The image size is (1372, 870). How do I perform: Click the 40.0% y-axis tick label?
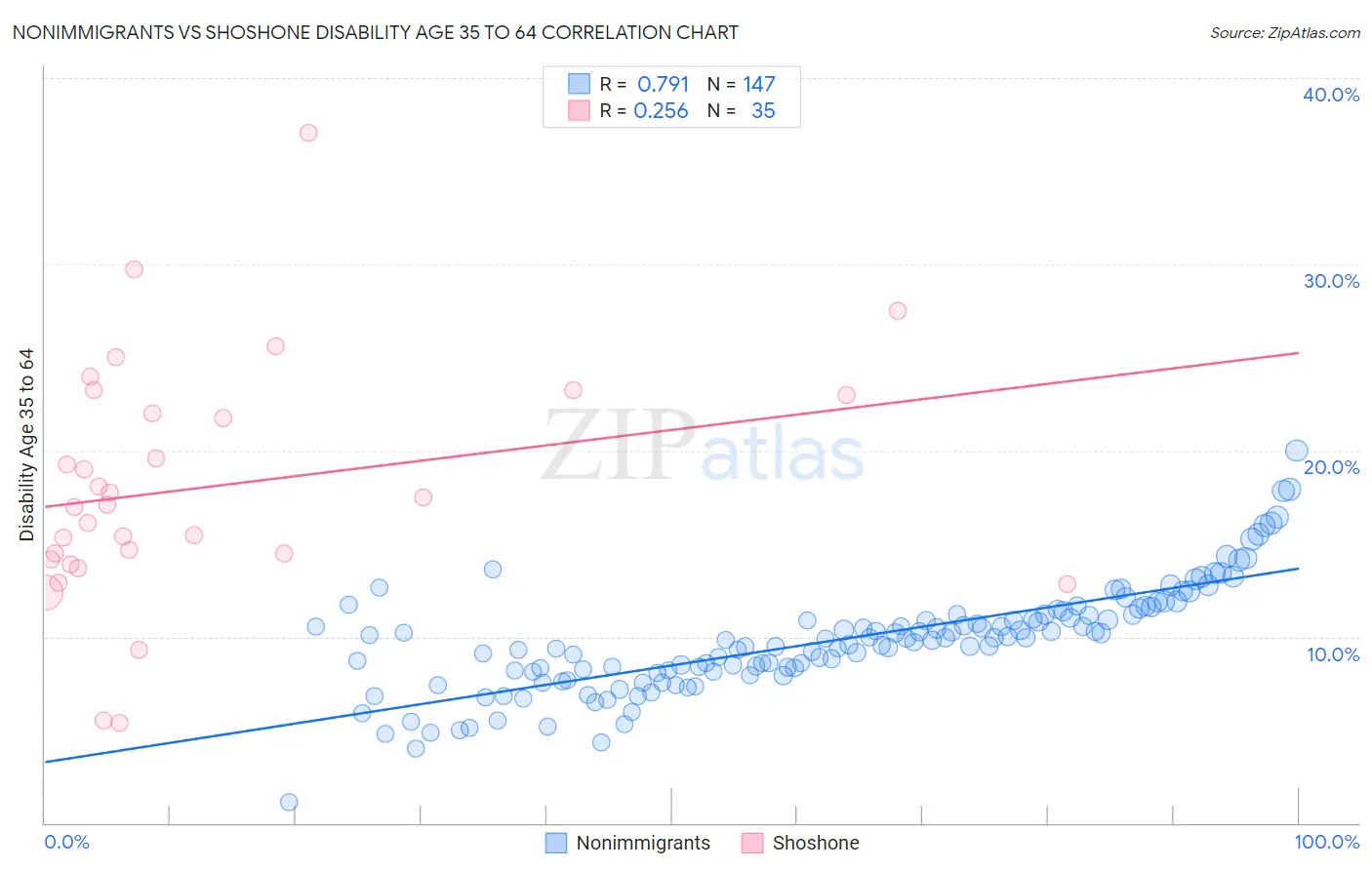[x=1331, y=95]
